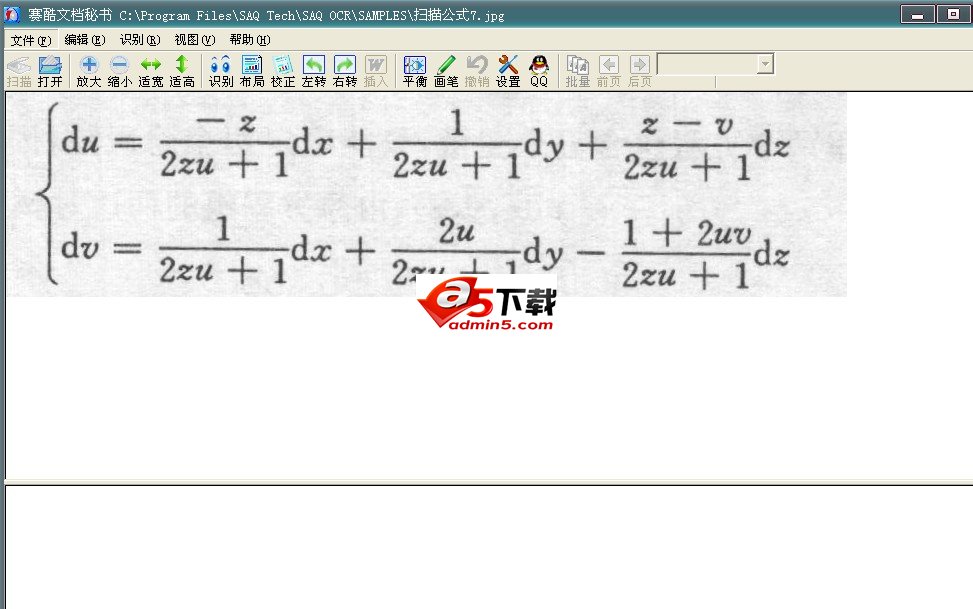Click the QQ penguin icon
Image resolution: width=973 pixels, height=609 pixels.
point(539,71)
